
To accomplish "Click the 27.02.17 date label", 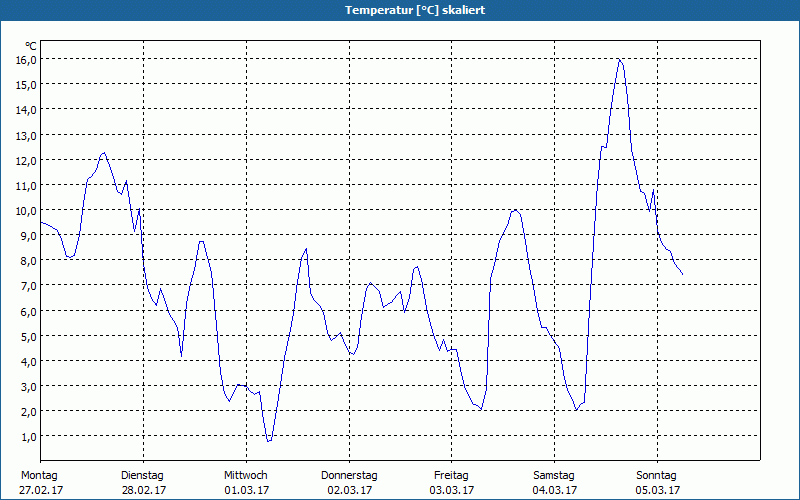I will pyautogui.click(x=41, y=490).
